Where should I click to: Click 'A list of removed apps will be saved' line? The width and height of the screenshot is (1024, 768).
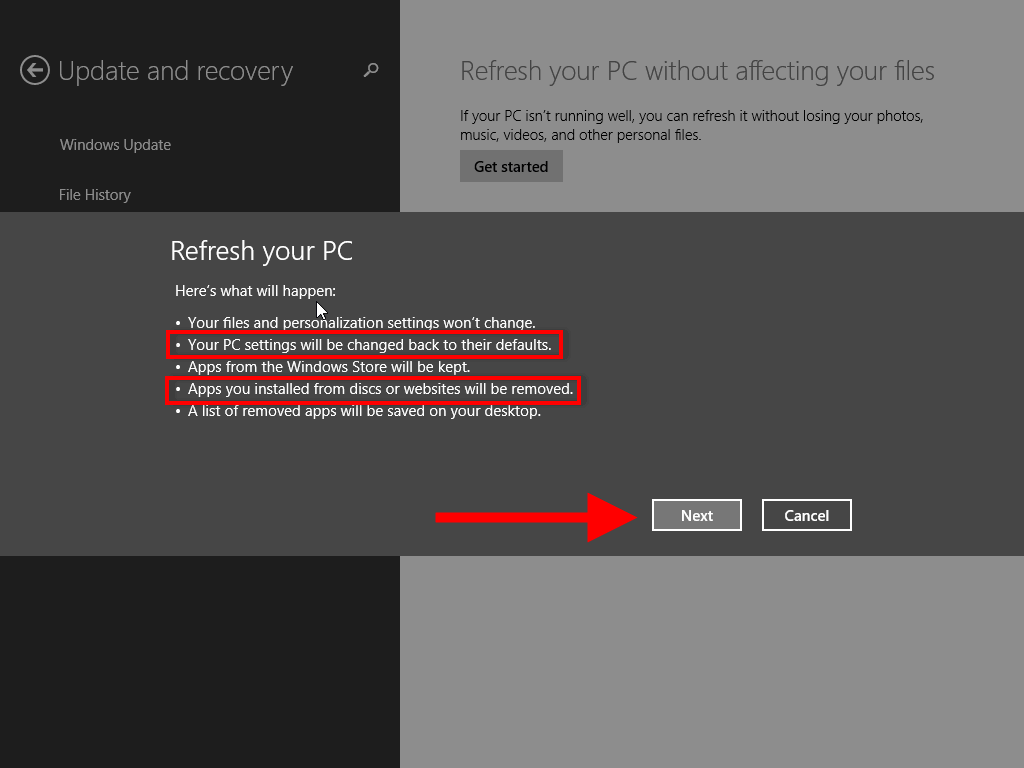[364, 411]
